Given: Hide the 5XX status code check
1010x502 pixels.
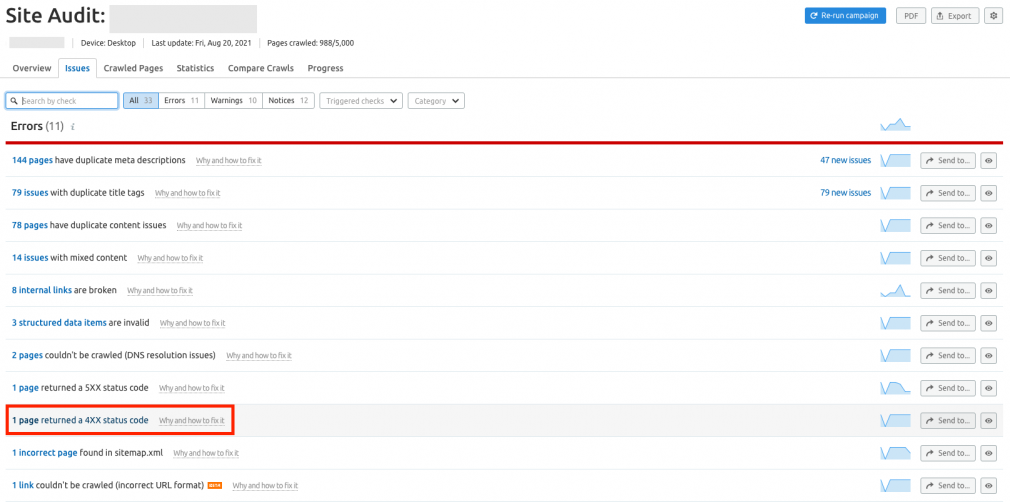Looking at the screenshot, I should pyautogui.click(x=988, y=388).
